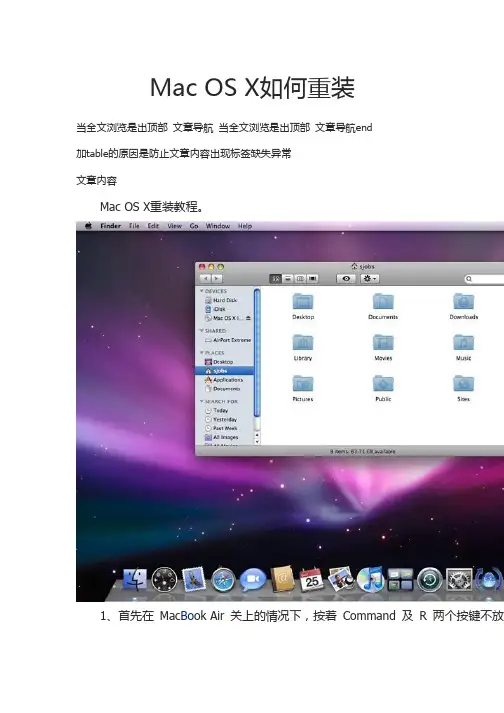Open Address Book in the Dock
Screen dimensions: 504x713
coord(282,579)
